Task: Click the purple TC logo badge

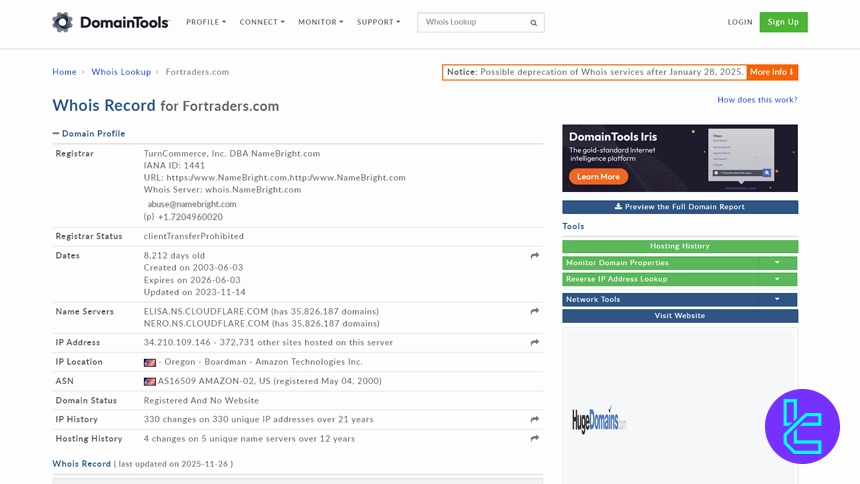Action: (802, 426)
